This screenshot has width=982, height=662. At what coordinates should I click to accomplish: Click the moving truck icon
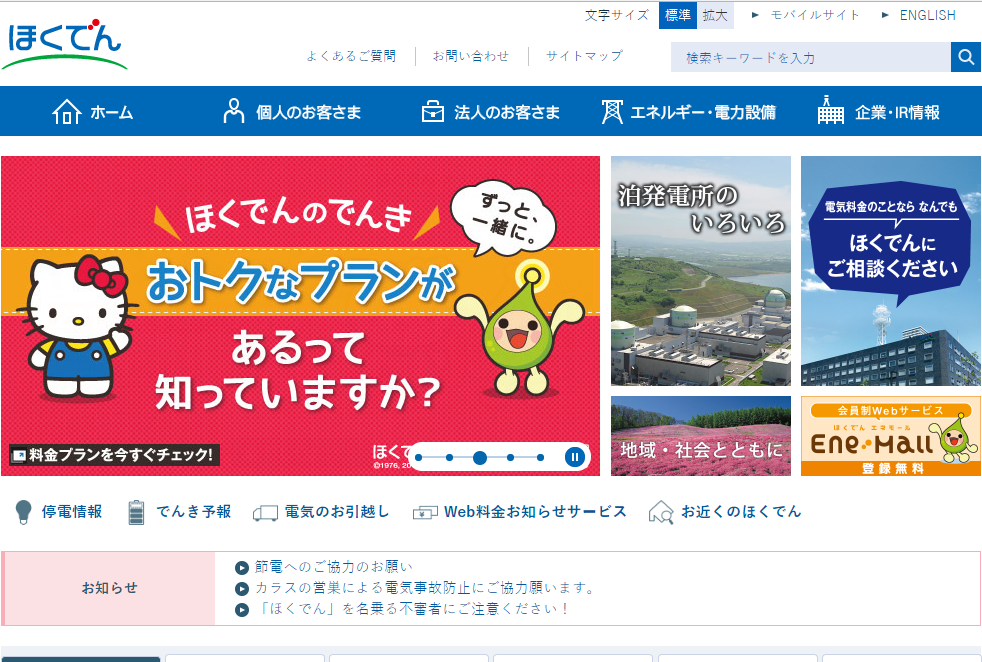265,512
